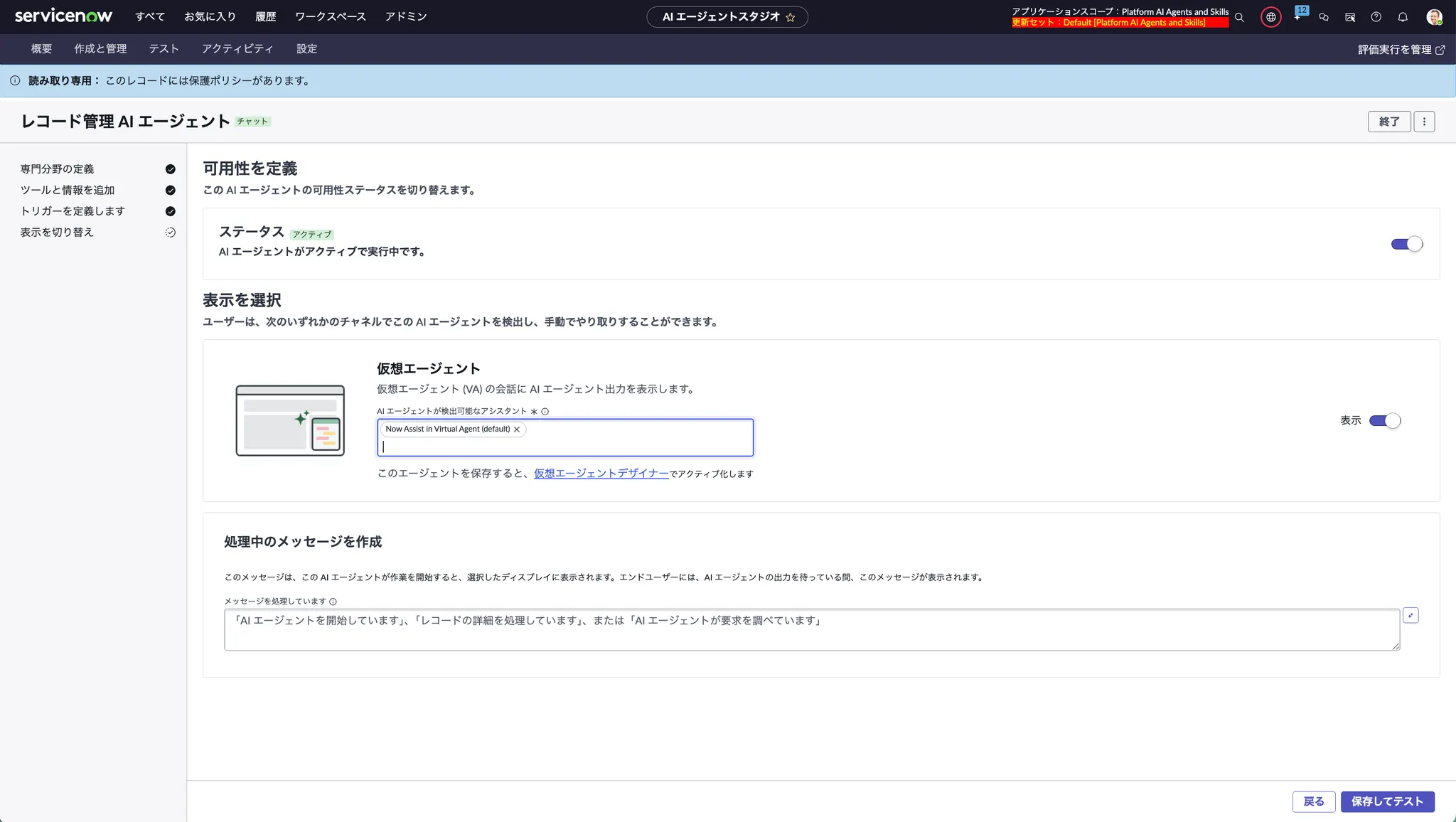
Task: Click the 保存してテスト button
Action: (x=1387, y=801)
